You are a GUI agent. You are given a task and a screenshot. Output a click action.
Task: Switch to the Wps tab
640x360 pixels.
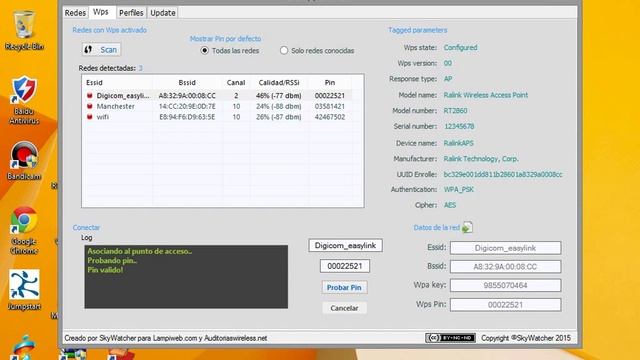tap(101, 12)
